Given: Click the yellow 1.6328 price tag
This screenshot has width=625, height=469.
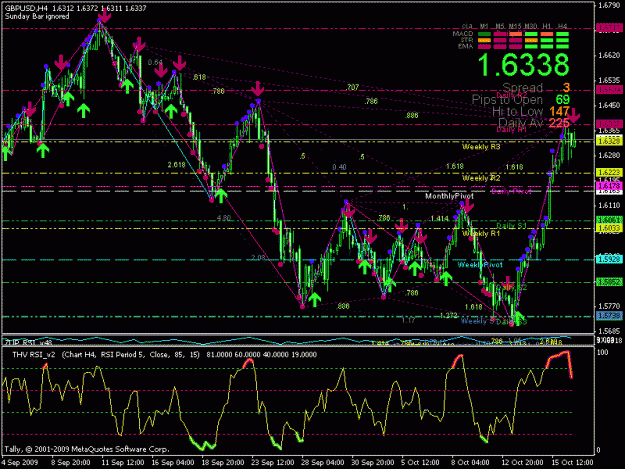Looking at the screenshot, I should pyautogui.click(x=609, y=141).
